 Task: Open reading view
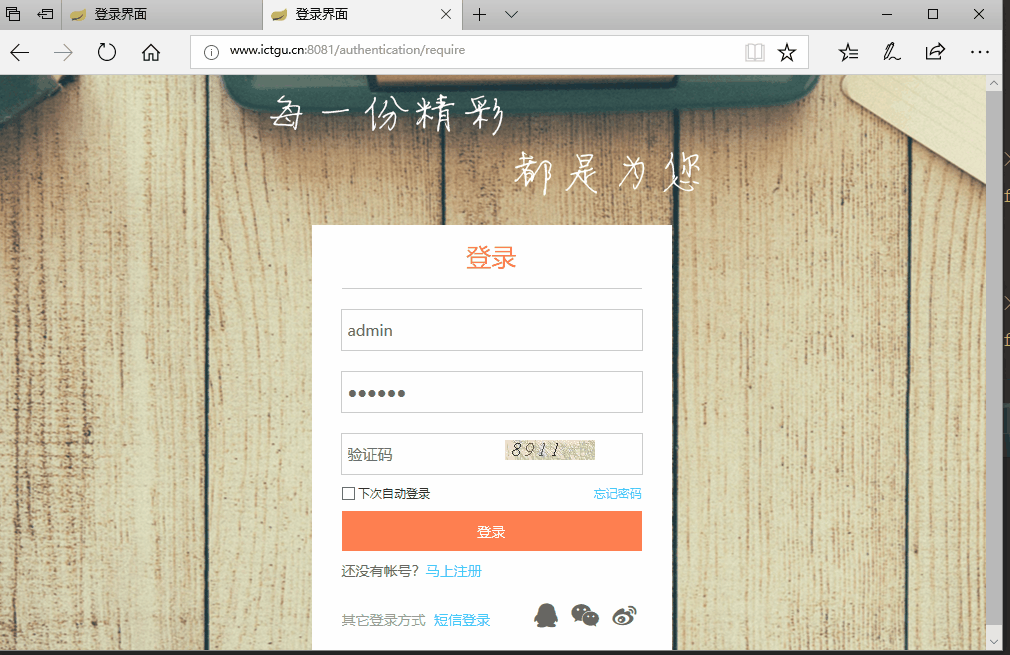(754, 52)
